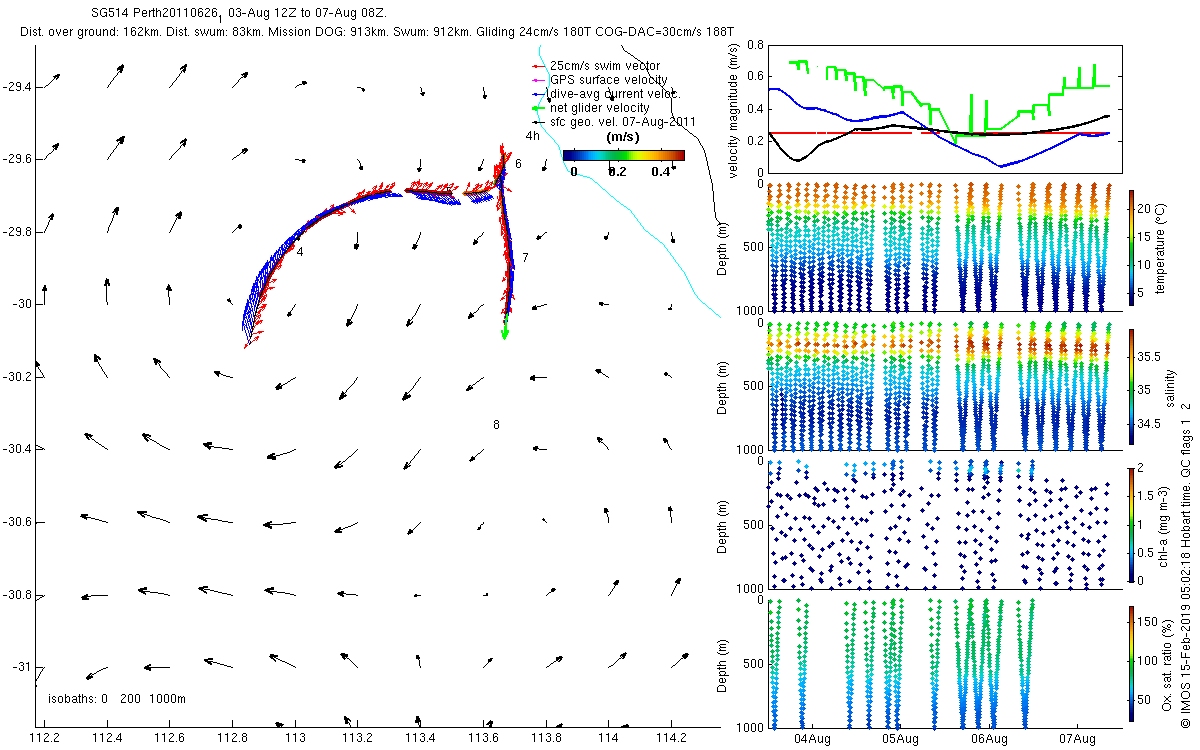
Task: Click the '35.5' tick on the salinity colorbar
Action: pos(1148,357)
